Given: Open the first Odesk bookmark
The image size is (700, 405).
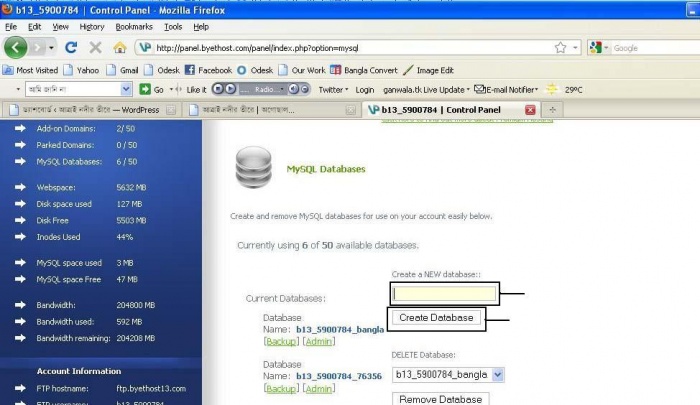Looking at the screenshot, I should 162,70.
